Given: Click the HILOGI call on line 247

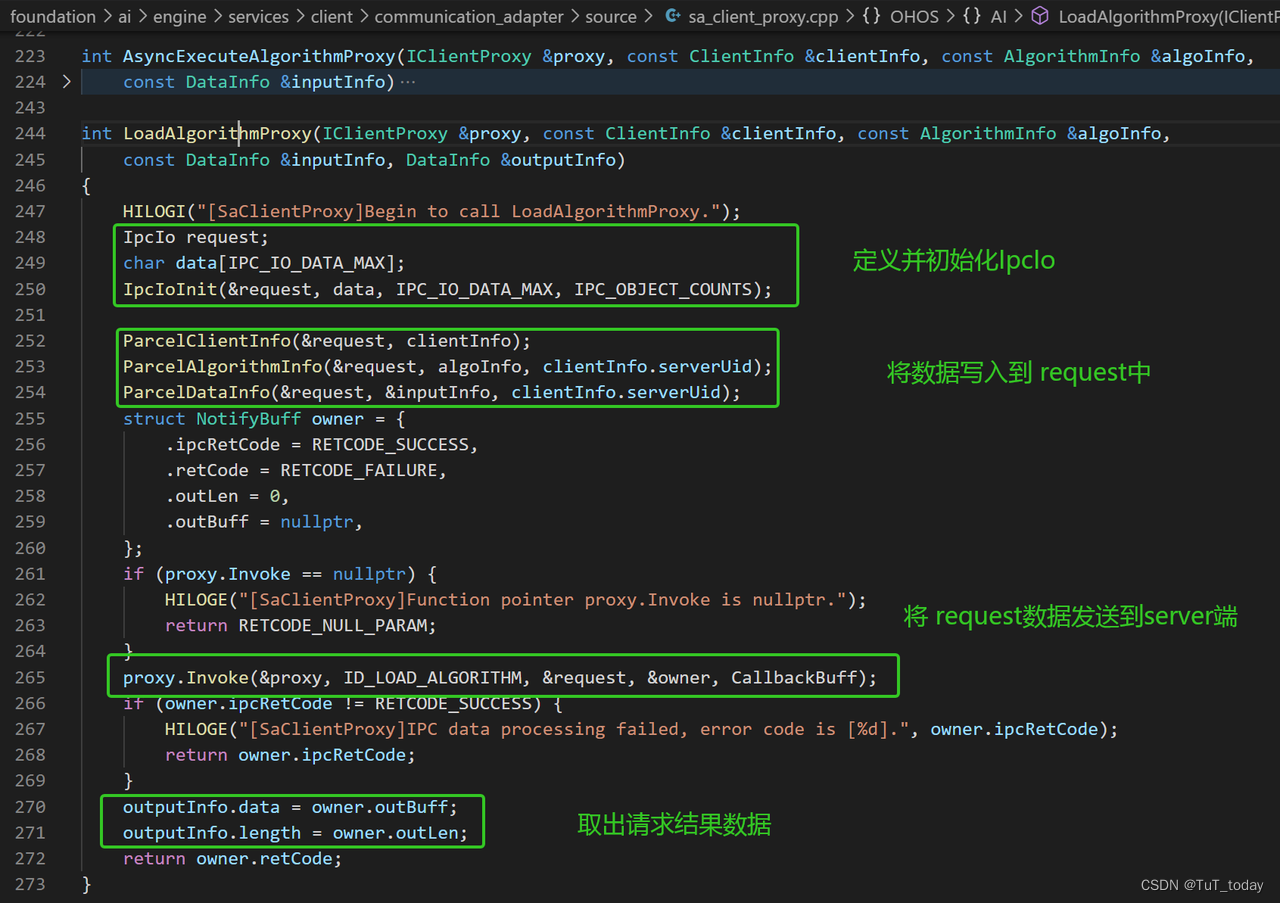Looking at the screenshot, I should 432,212.
